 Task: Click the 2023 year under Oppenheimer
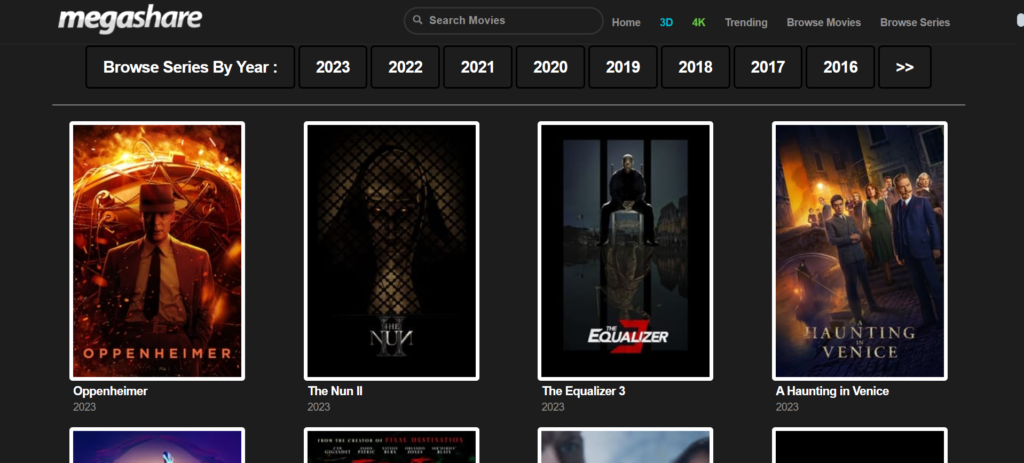(84, 407)
